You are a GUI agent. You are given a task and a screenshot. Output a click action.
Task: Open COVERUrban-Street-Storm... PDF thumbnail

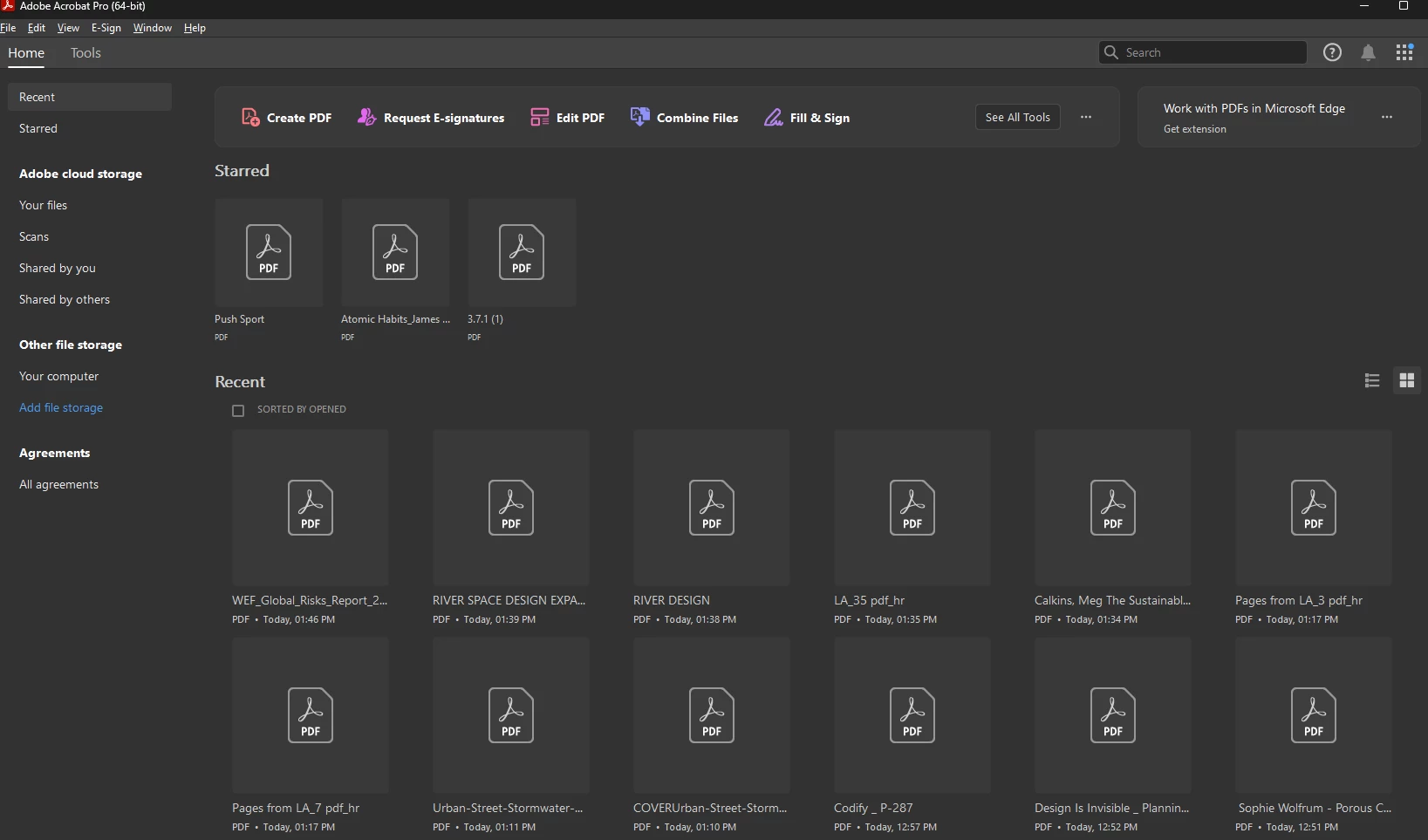tap(712, 715)
